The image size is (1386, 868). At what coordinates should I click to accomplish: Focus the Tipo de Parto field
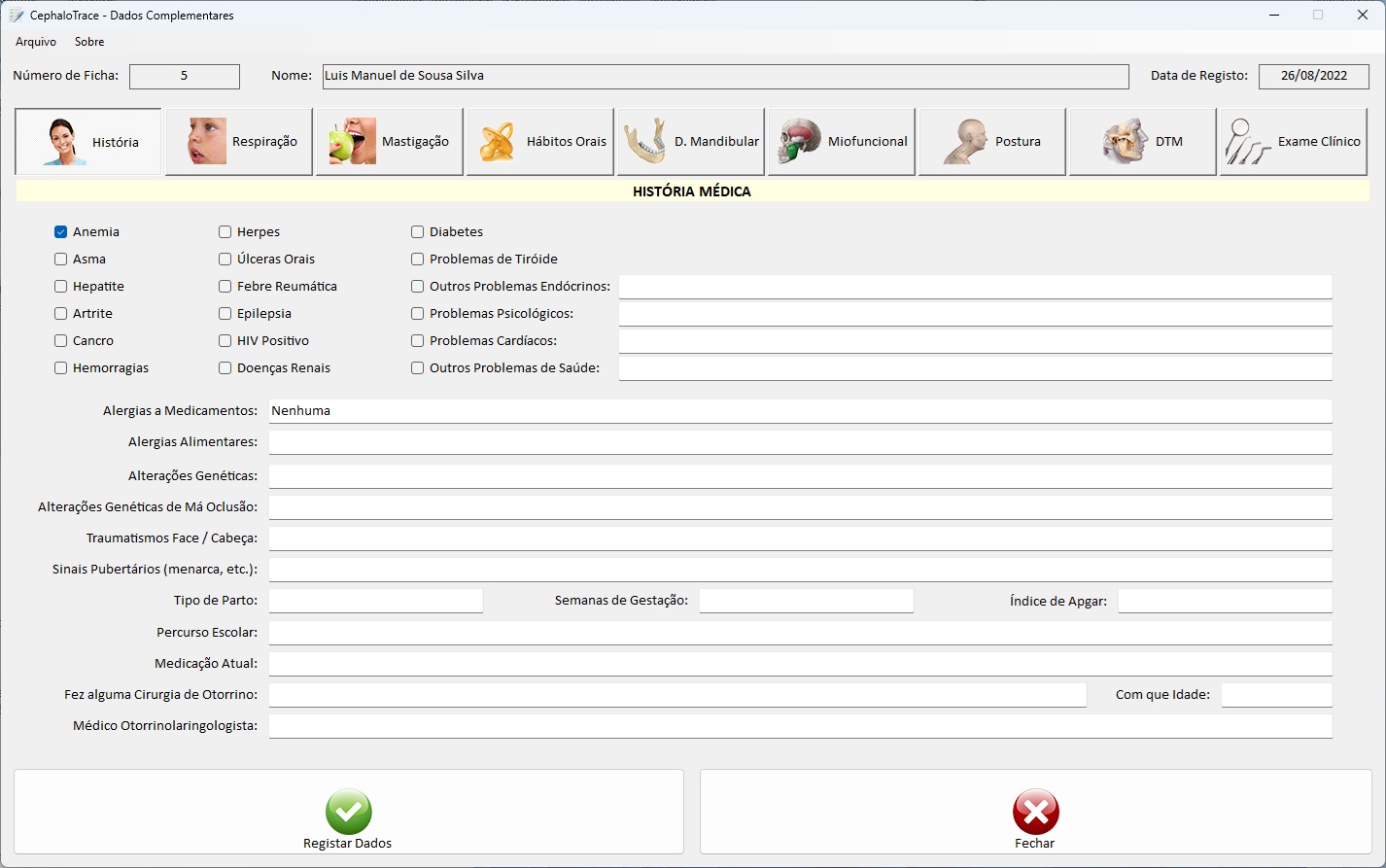click(x=375, y=601)
